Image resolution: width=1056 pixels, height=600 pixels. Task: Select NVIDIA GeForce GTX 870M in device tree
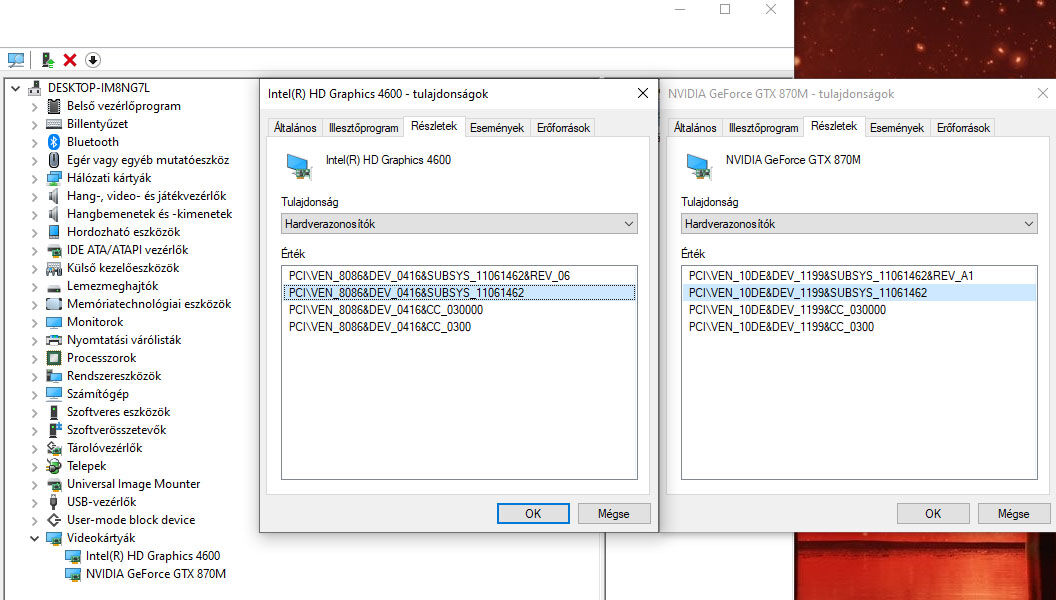pyautogui.click(x=156, y=574)
